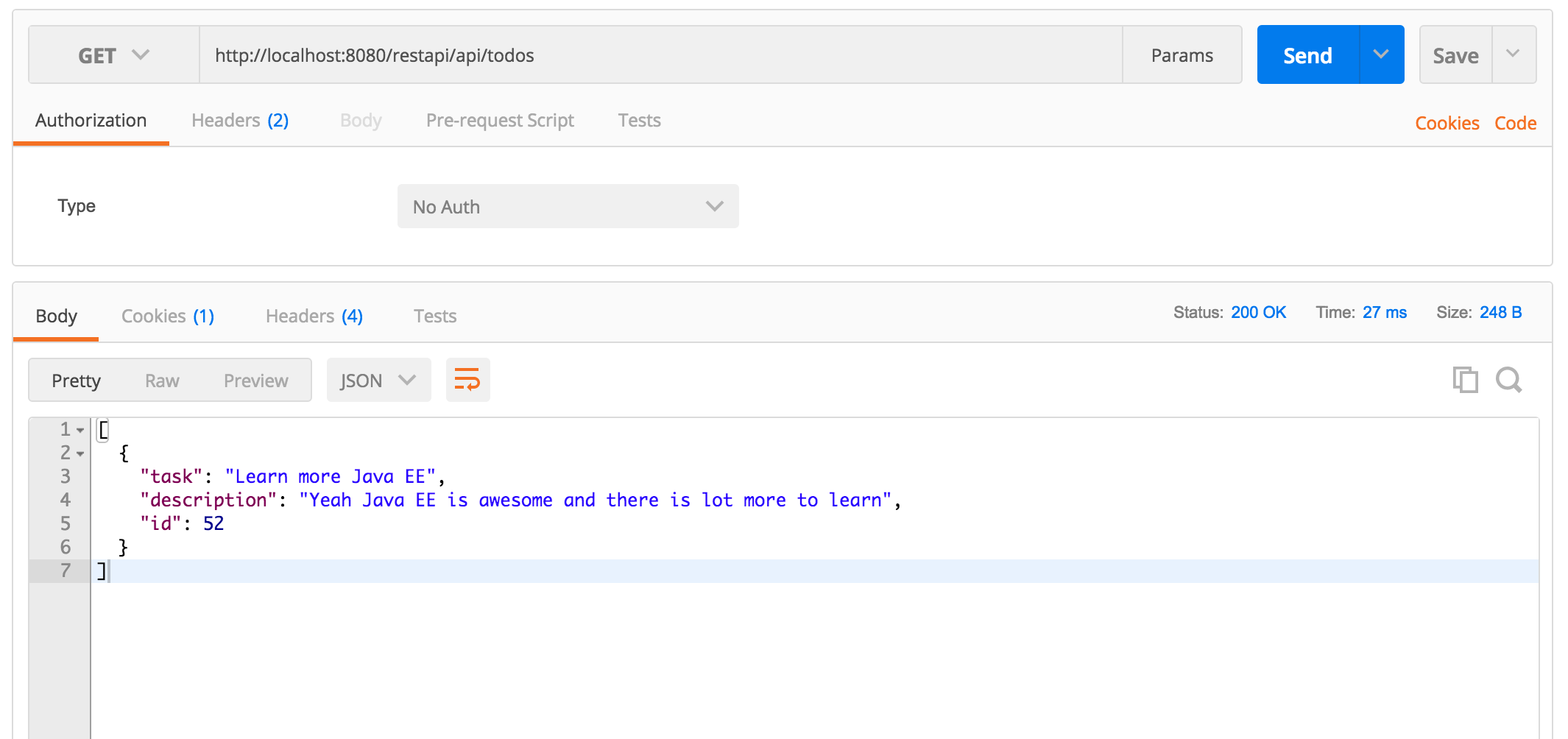Open the JSON format dropdown

pyautogui.click(x=378, y=380)
